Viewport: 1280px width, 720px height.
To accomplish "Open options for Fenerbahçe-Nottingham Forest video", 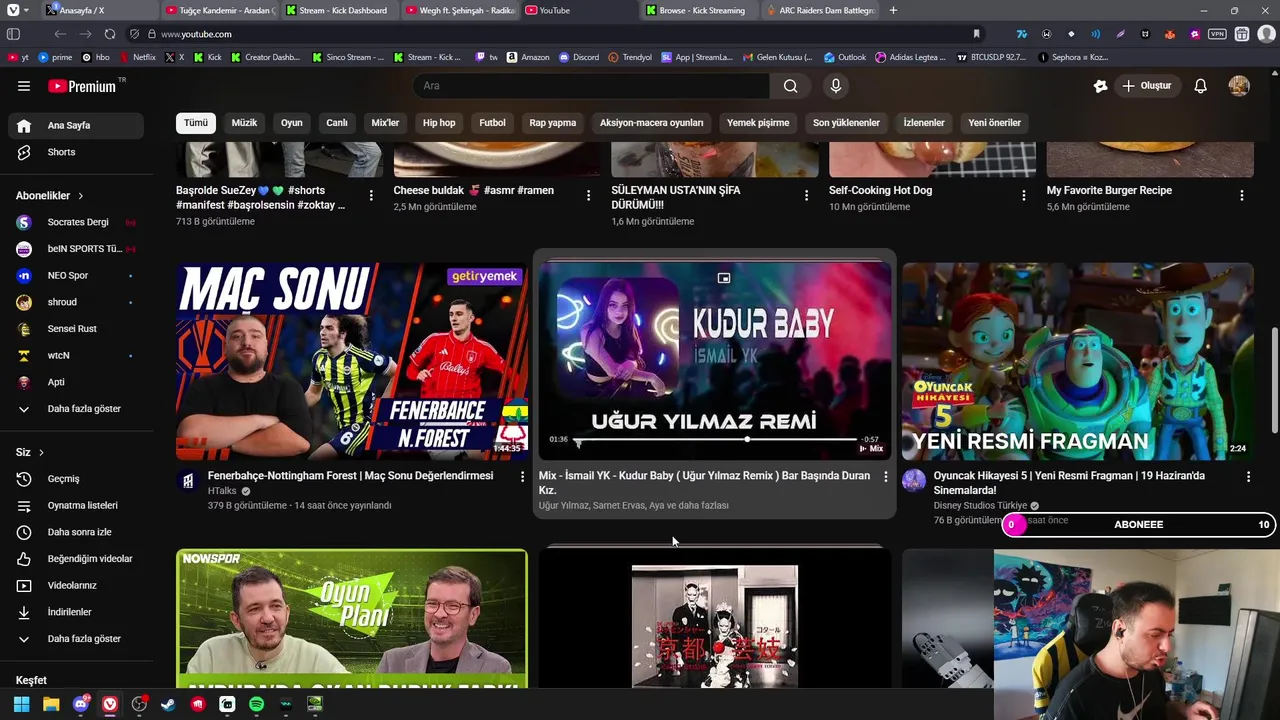I will coord(522,477).
